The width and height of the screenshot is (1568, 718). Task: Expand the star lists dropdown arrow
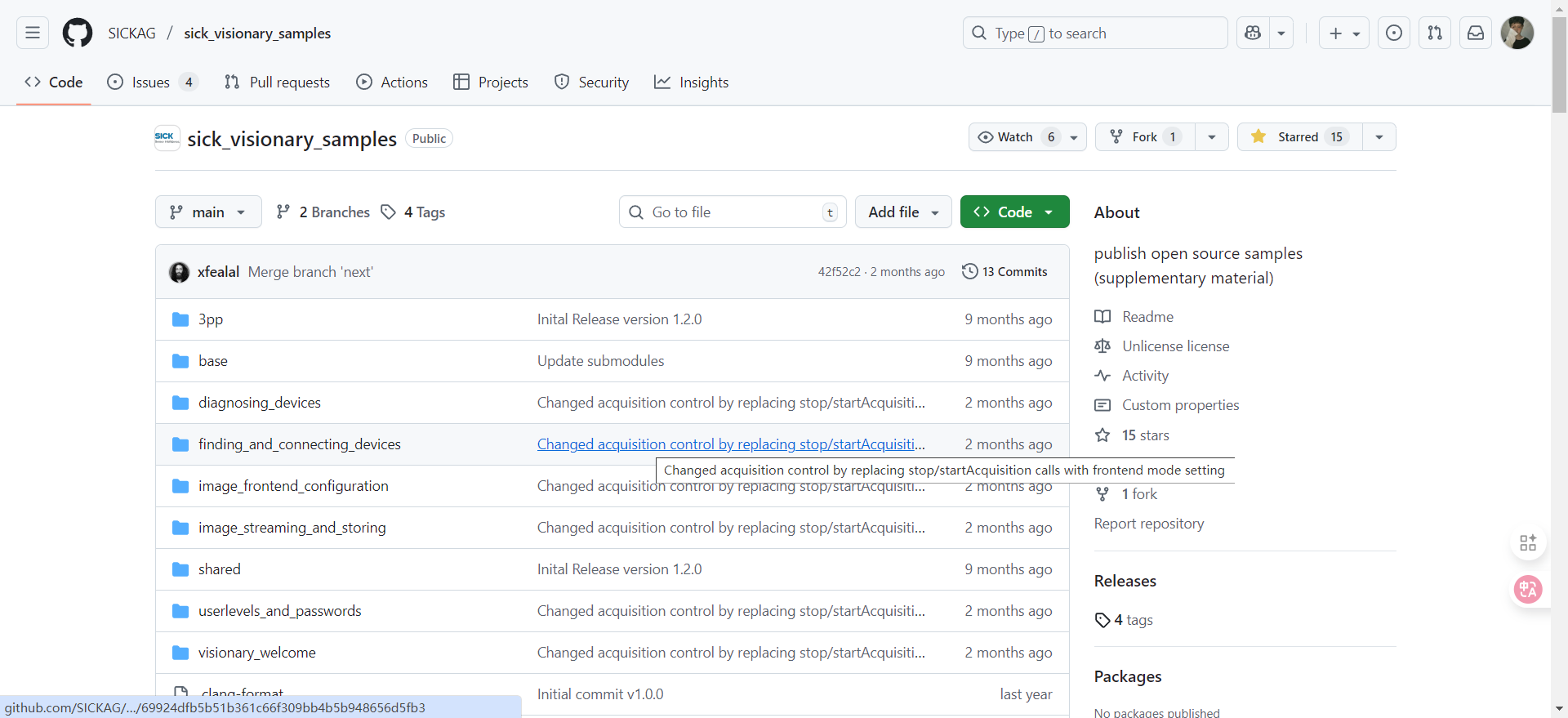(x=1379, y=136)
